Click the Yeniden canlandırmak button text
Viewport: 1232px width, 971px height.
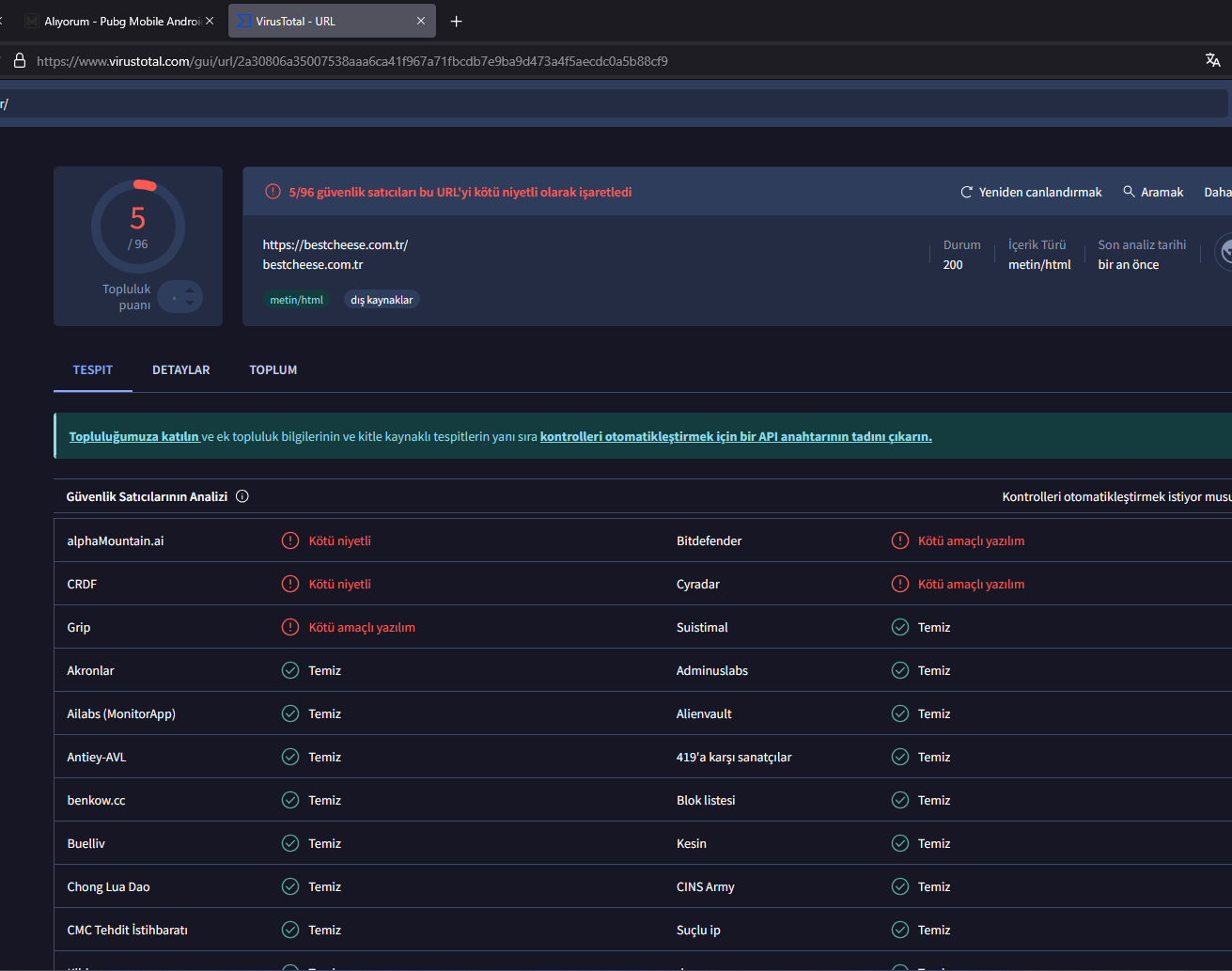[1040, 192]
